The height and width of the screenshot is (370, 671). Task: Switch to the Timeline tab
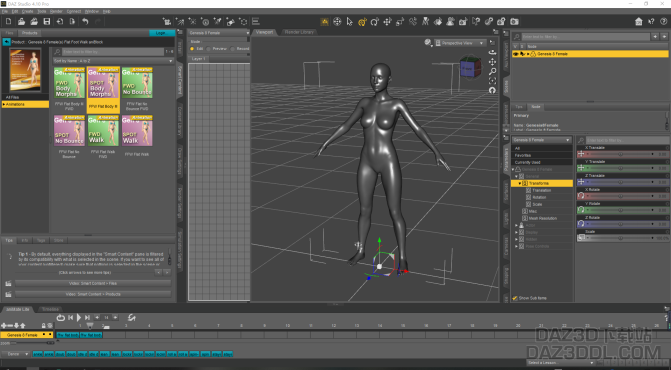[50, 309]
